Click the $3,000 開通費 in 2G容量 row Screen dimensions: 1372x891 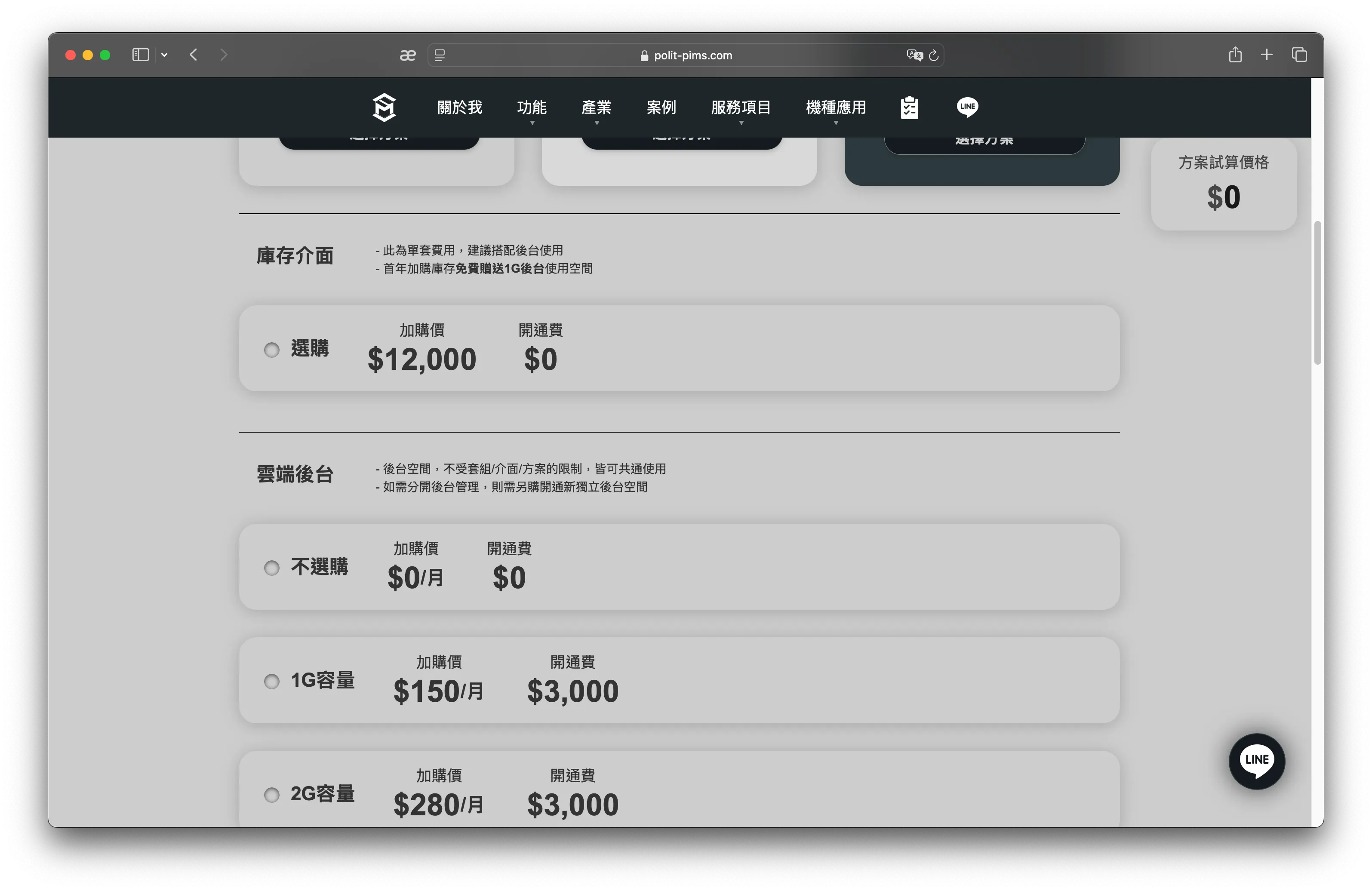click(572, 805)
